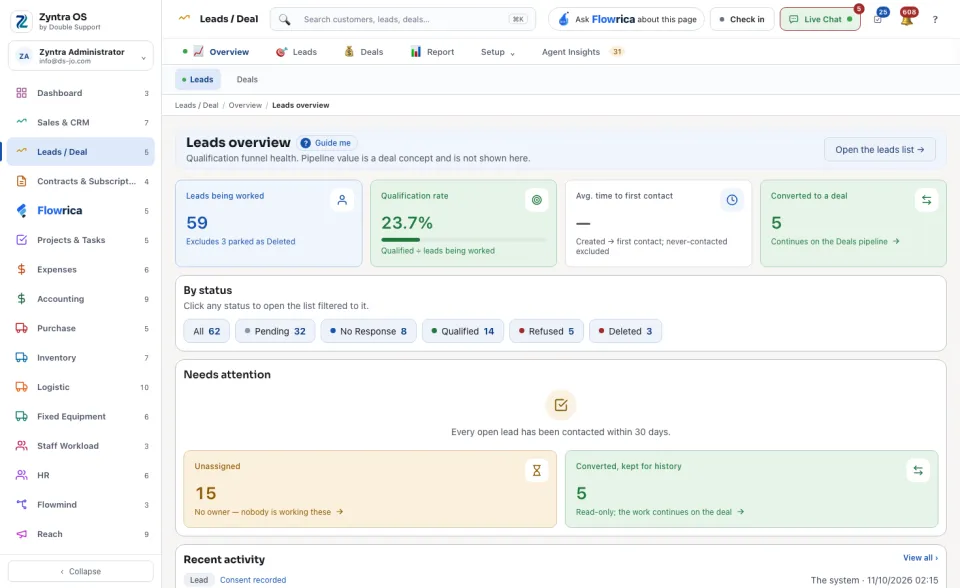Switch to the Leads top tab
The height and width of the screenshot is (588, 960).
tap(296, 52)
